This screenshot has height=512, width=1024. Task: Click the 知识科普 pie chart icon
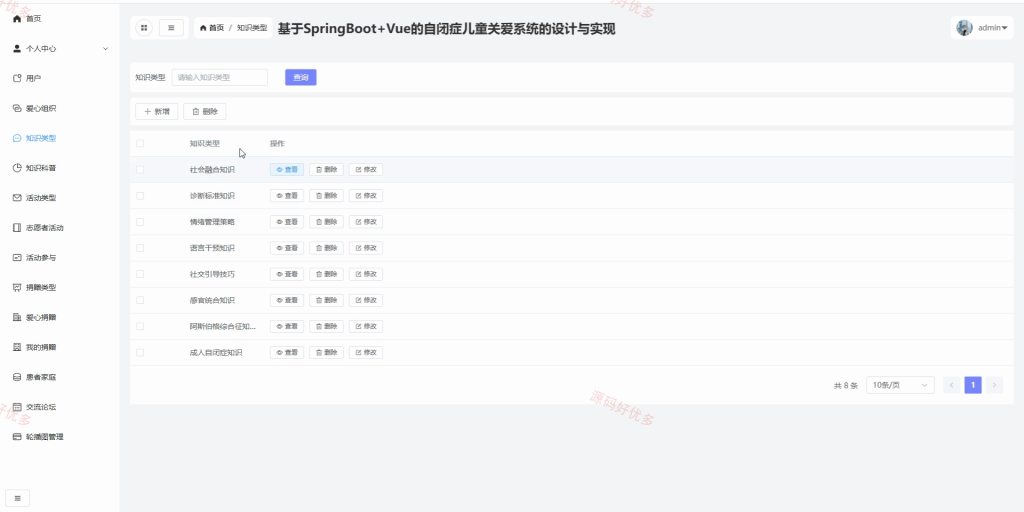pyautogui.click(x=18, y=168)
